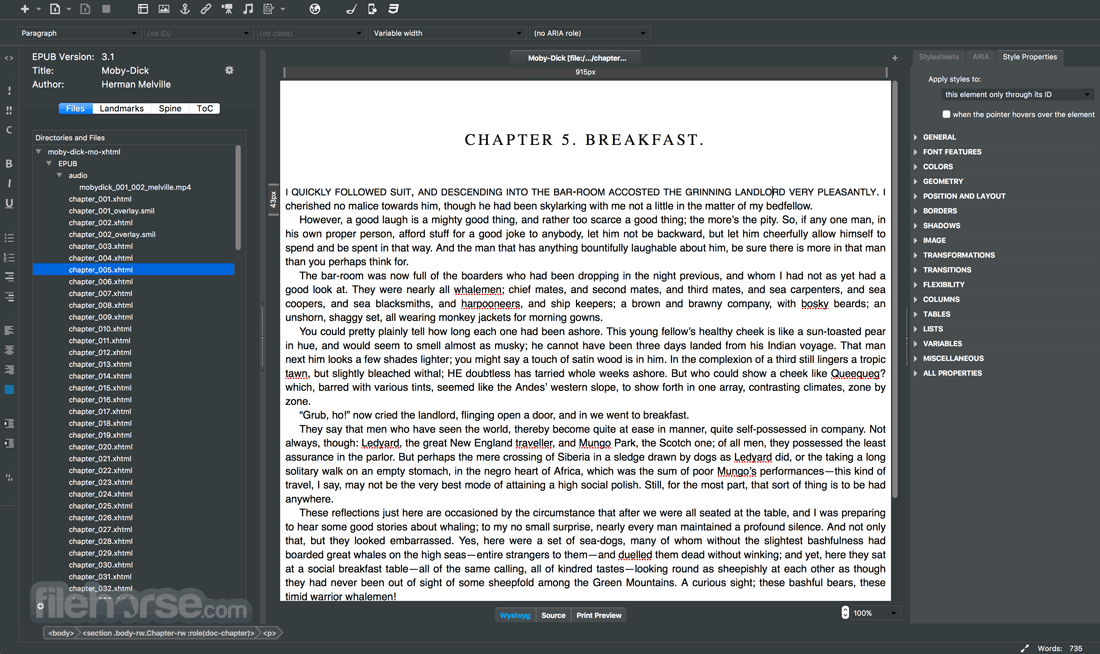Click the plus icon to create new document

coord(25,9)
